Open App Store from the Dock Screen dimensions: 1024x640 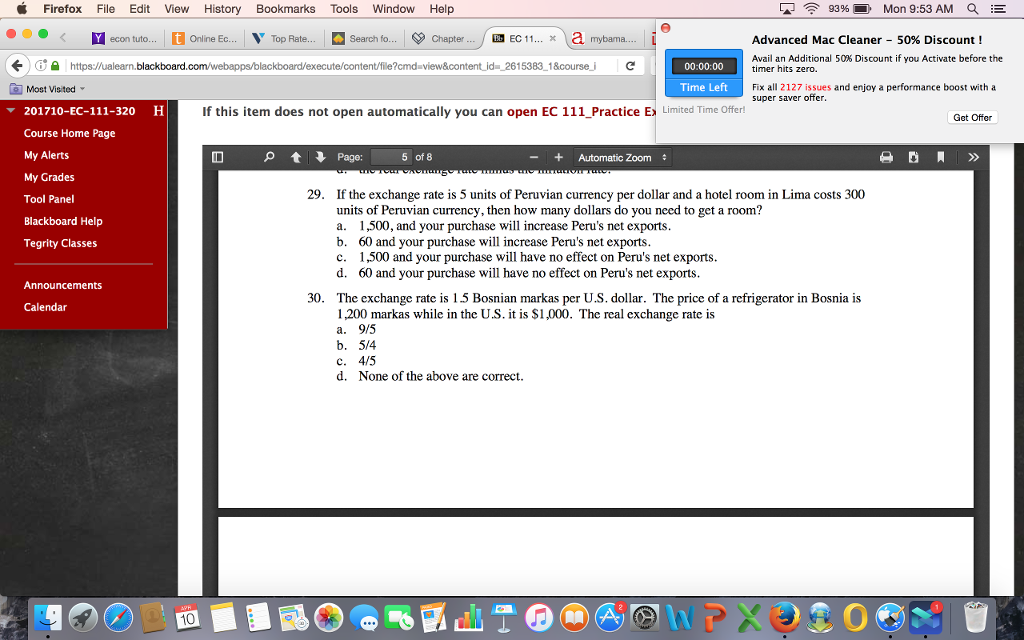coord(609,617)
